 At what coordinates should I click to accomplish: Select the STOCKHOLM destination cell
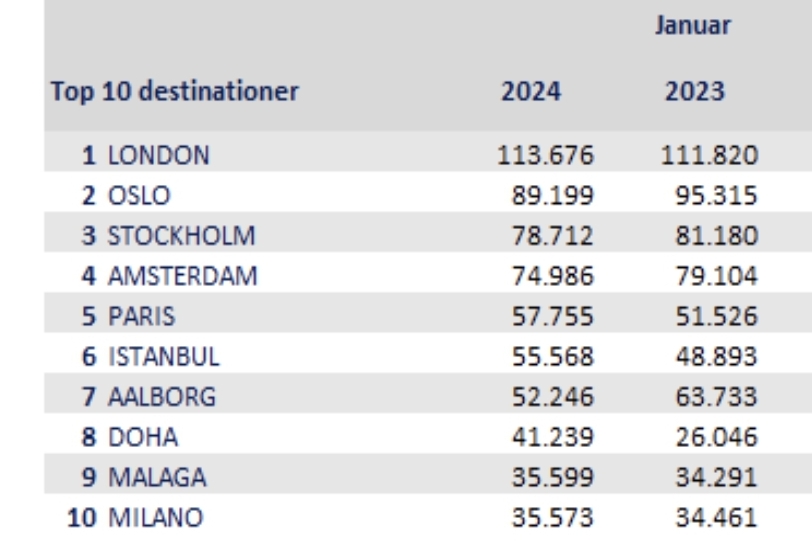point(181,235)
